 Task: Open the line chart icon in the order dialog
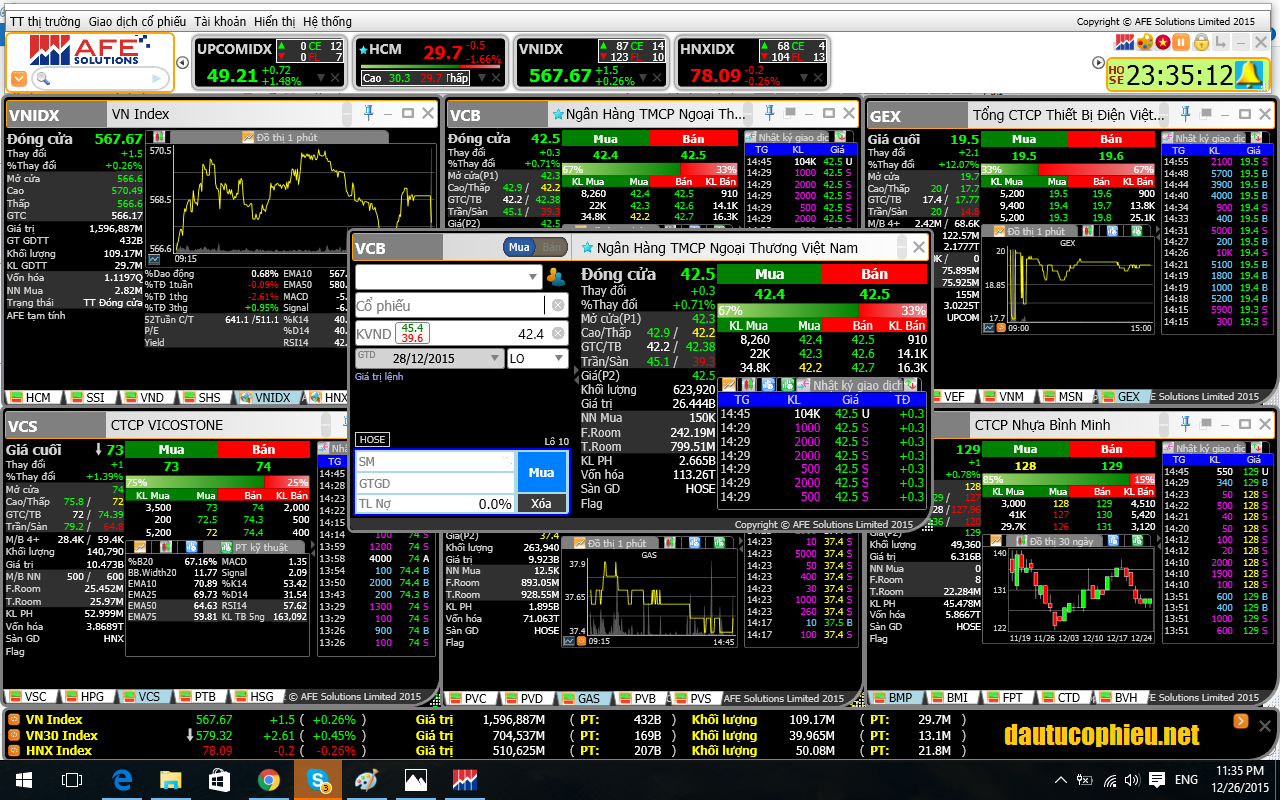[x=729, y=385]
